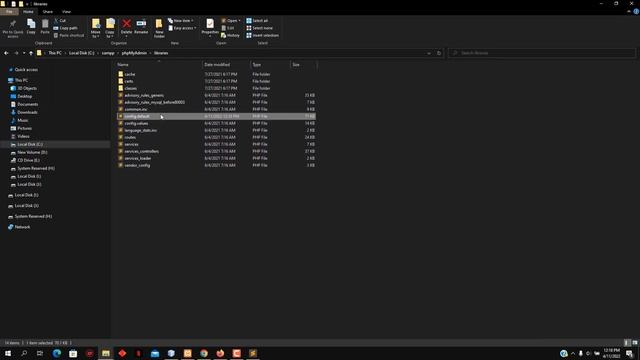The image size is (640, 360).
Task: Open the File menu tab
Action: pos(9,12)
